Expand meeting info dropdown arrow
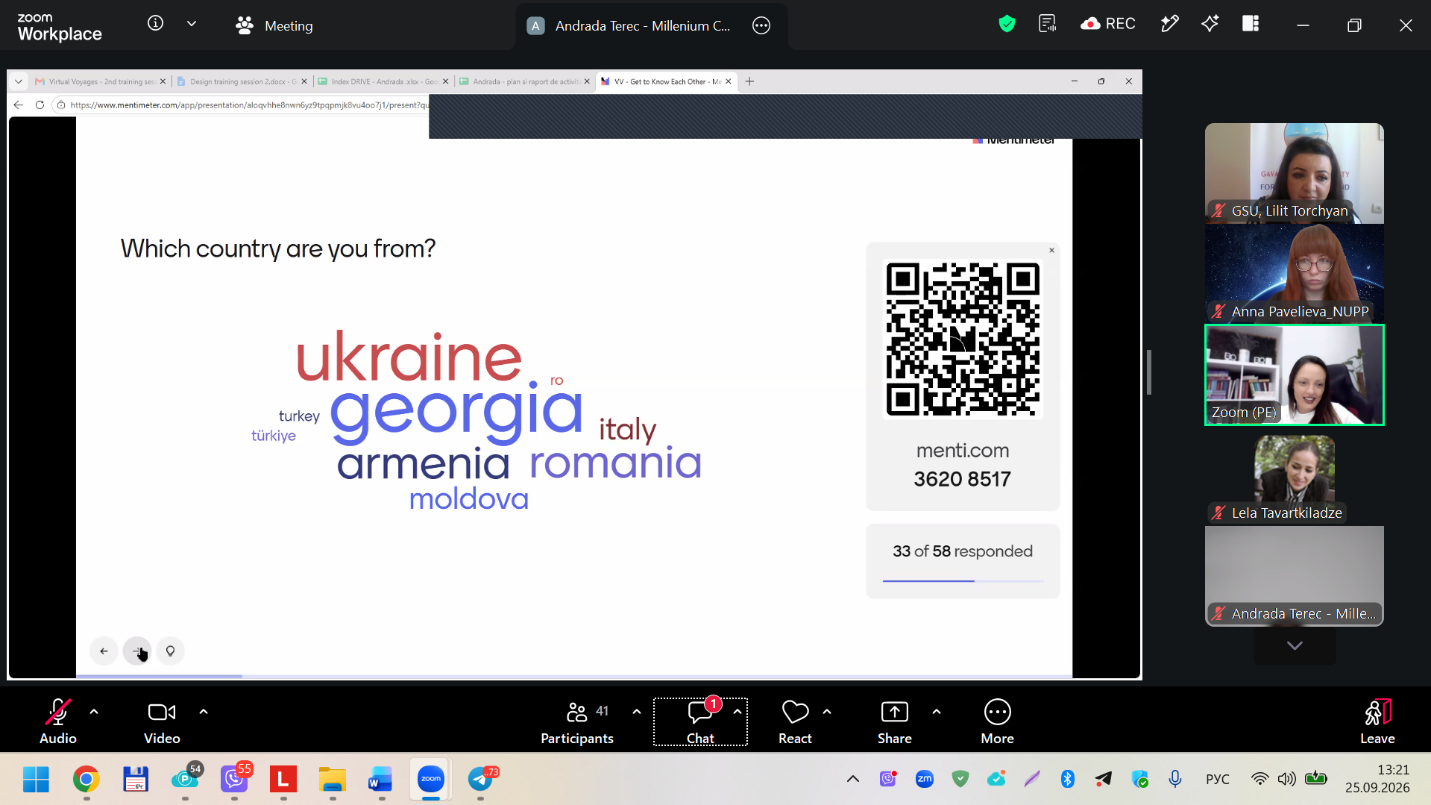The height and width of the screenshot is (805, 1431). click(191, 24)
